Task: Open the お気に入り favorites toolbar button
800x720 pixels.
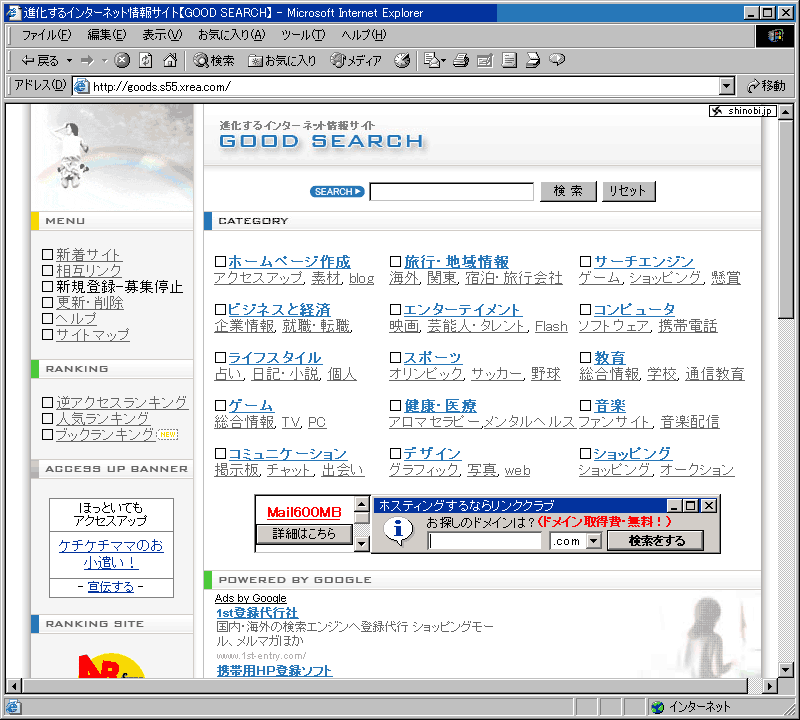Action: [x=282, y=61]
